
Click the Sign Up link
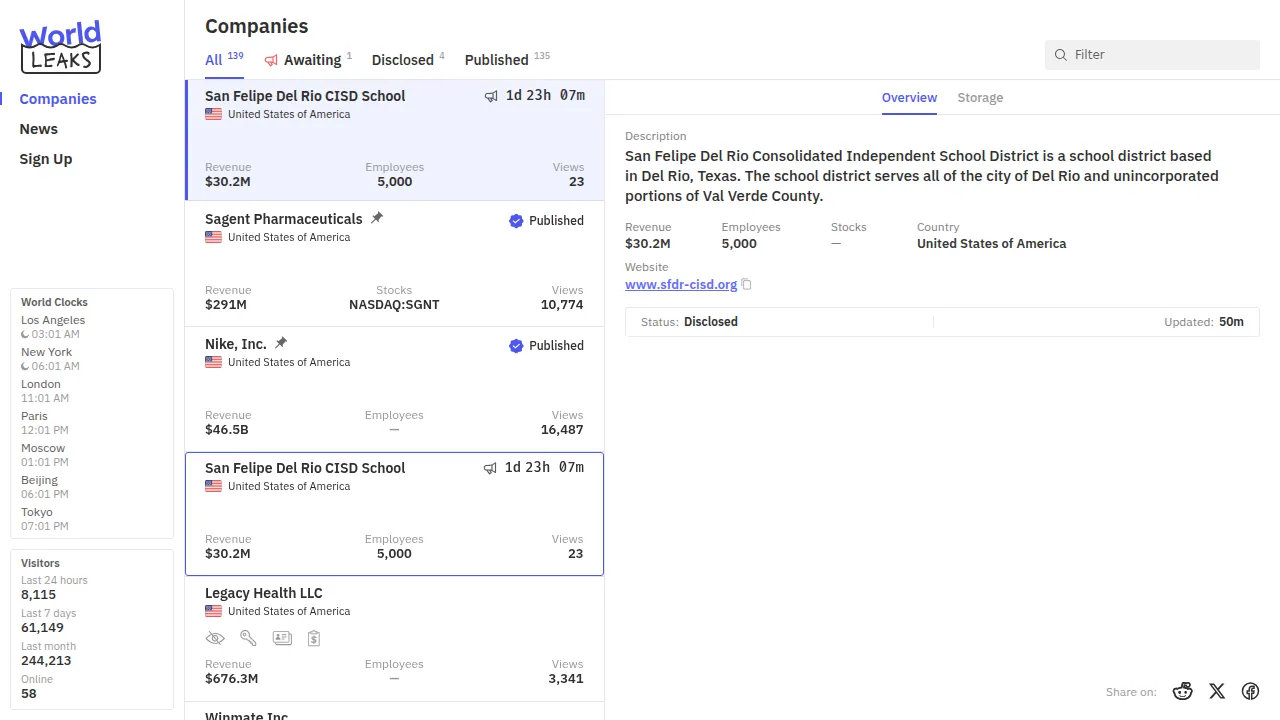tap(46, 159)
